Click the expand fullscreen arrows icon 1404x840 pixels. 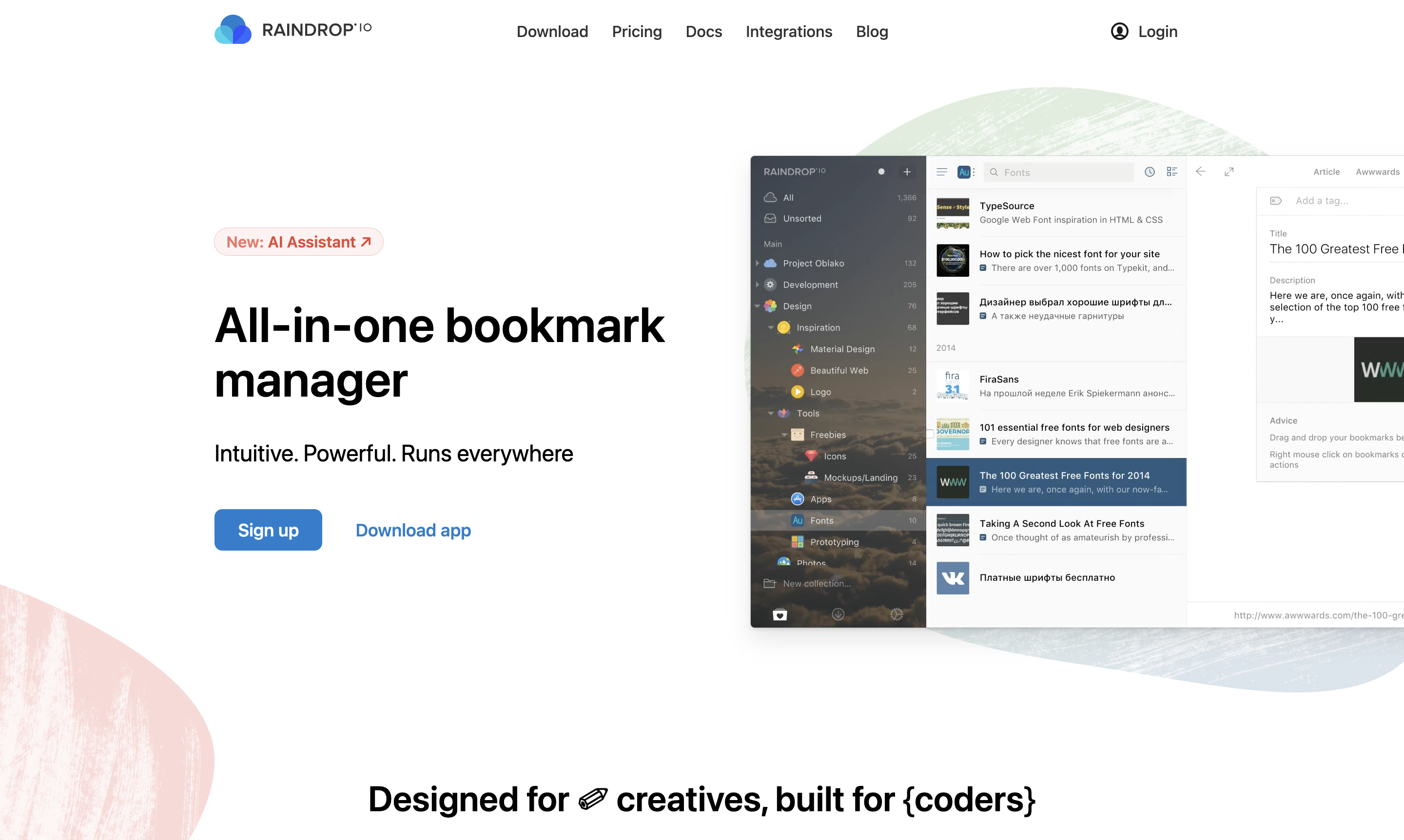(1229, 172)
